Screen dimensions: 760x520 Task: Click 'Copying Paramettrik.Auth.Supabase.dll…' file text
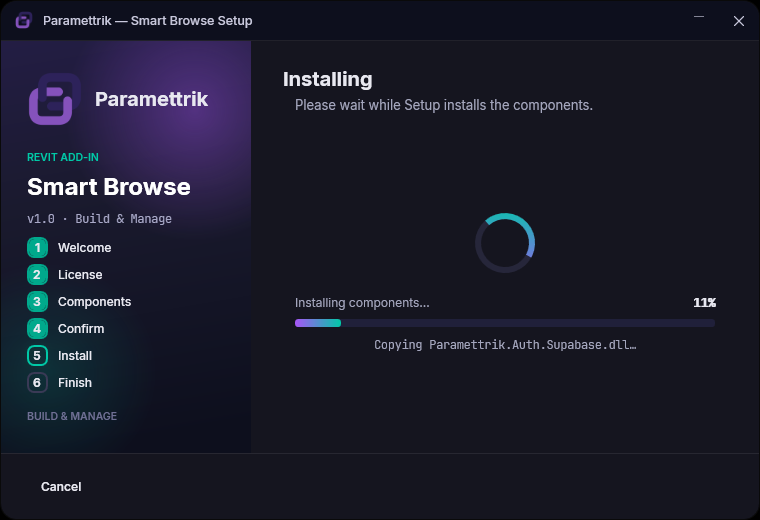(x=505, y=345)
